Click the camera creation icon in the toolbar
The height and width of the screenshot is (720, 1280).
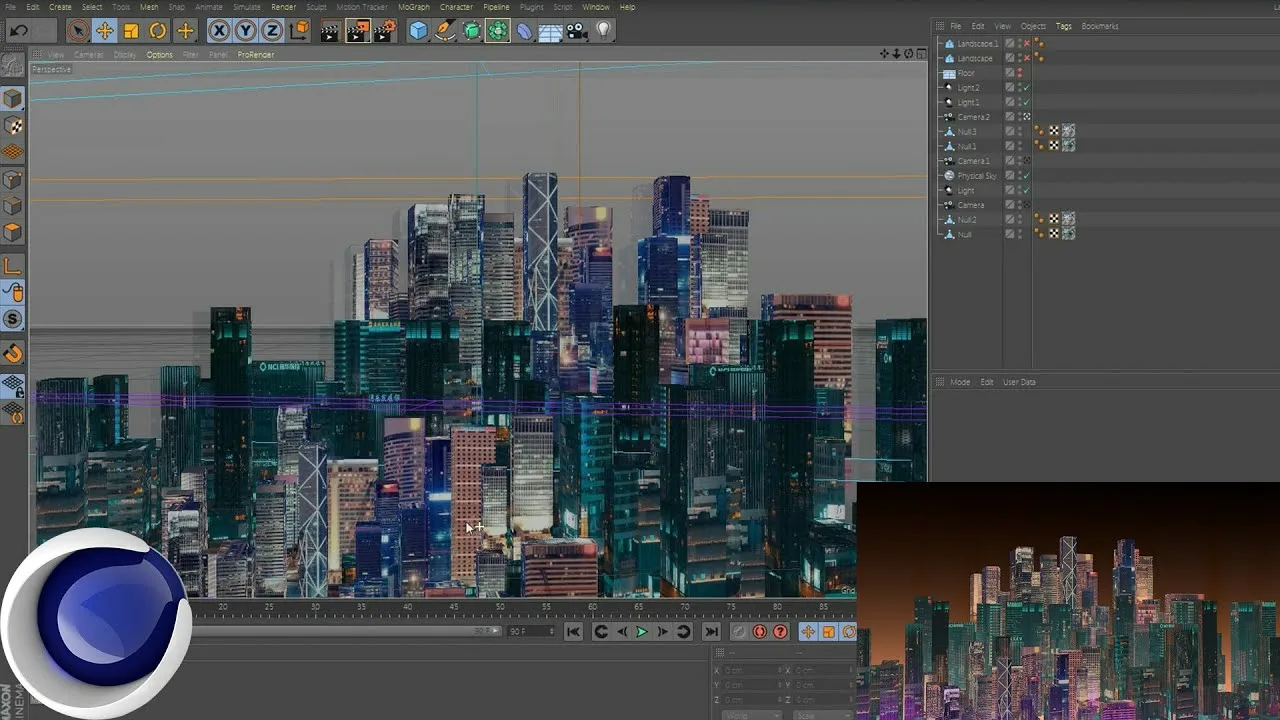tap(576, 30)
